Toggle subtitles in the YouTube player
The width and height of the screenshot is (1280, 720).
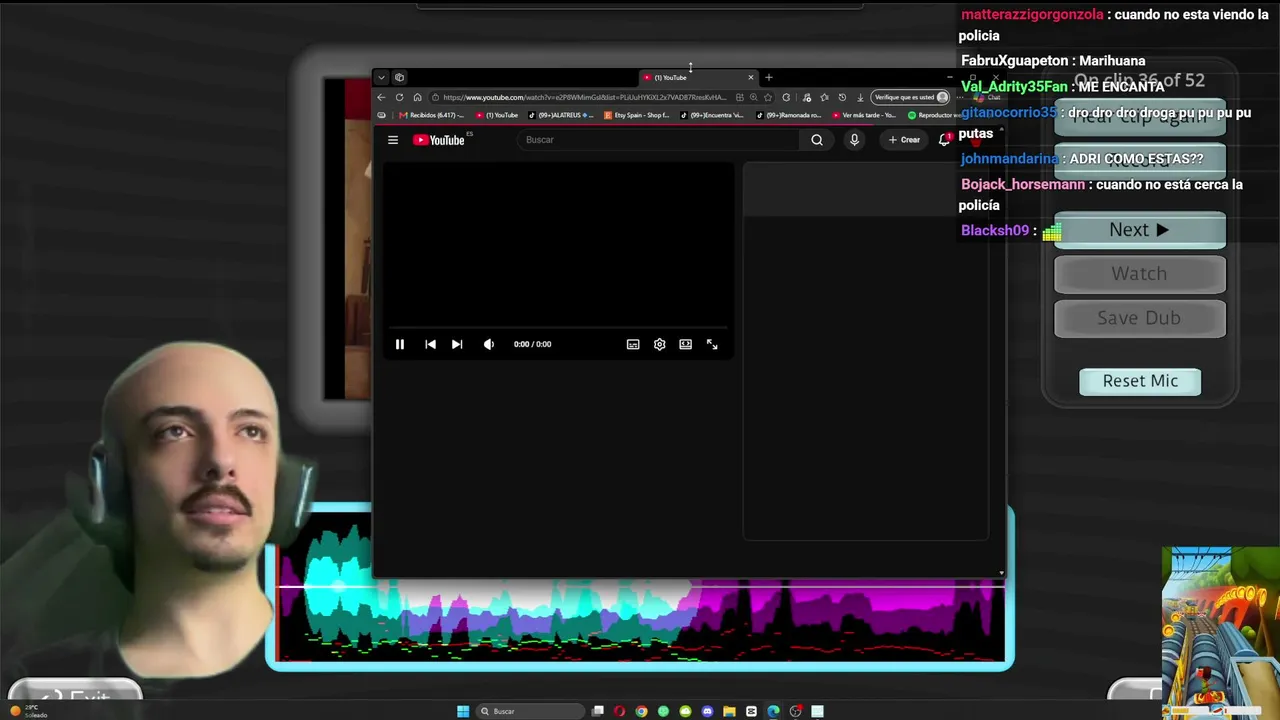click(633, 344)
